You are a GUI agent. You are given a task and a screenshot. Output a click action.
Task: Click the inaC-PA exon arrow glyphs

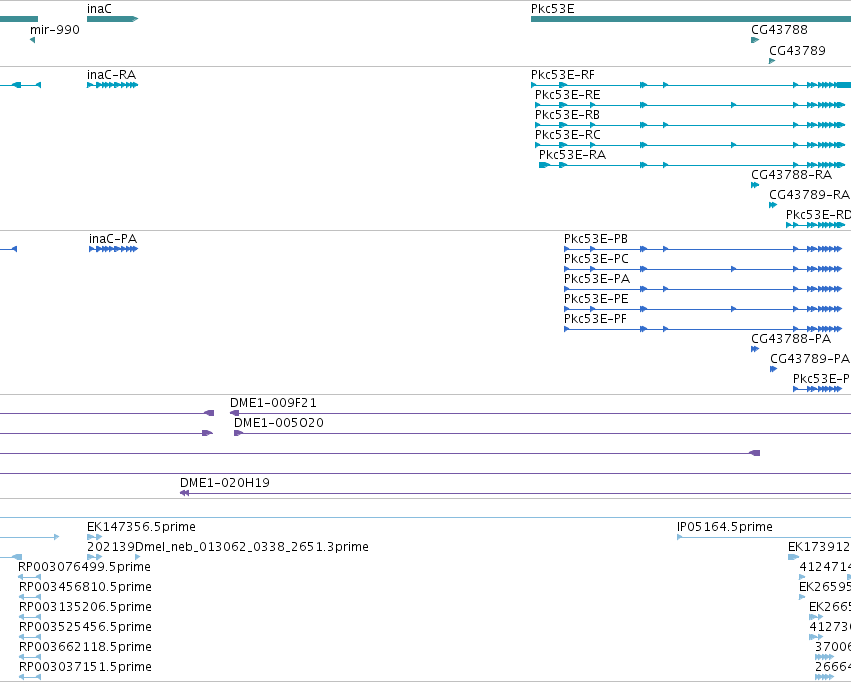(113, 249)
